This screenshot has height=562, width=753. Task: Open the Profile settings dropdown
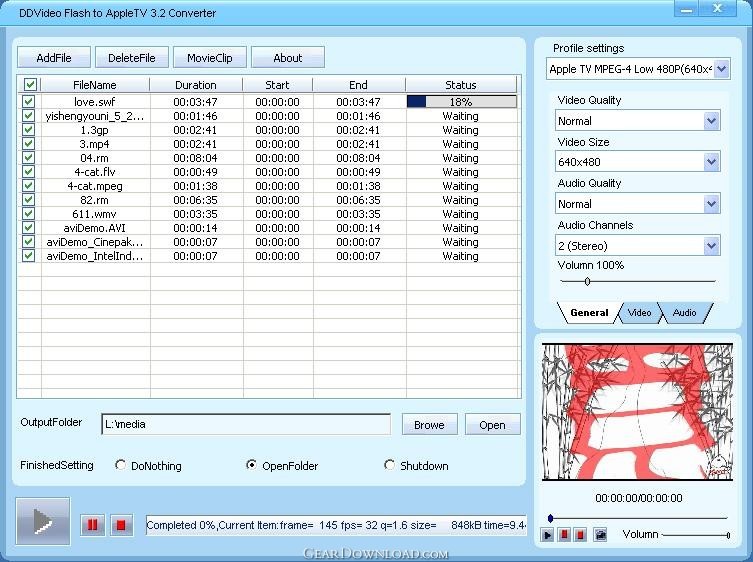pyautogui.click(x=721, y=69)
